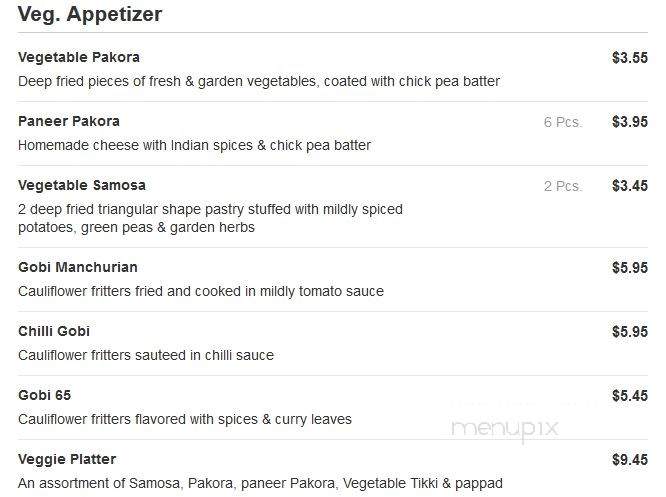The image size is (666, 497).
Task: Click the $3.45 Vegetable Samosa price
Action: [x=630, y=186]
